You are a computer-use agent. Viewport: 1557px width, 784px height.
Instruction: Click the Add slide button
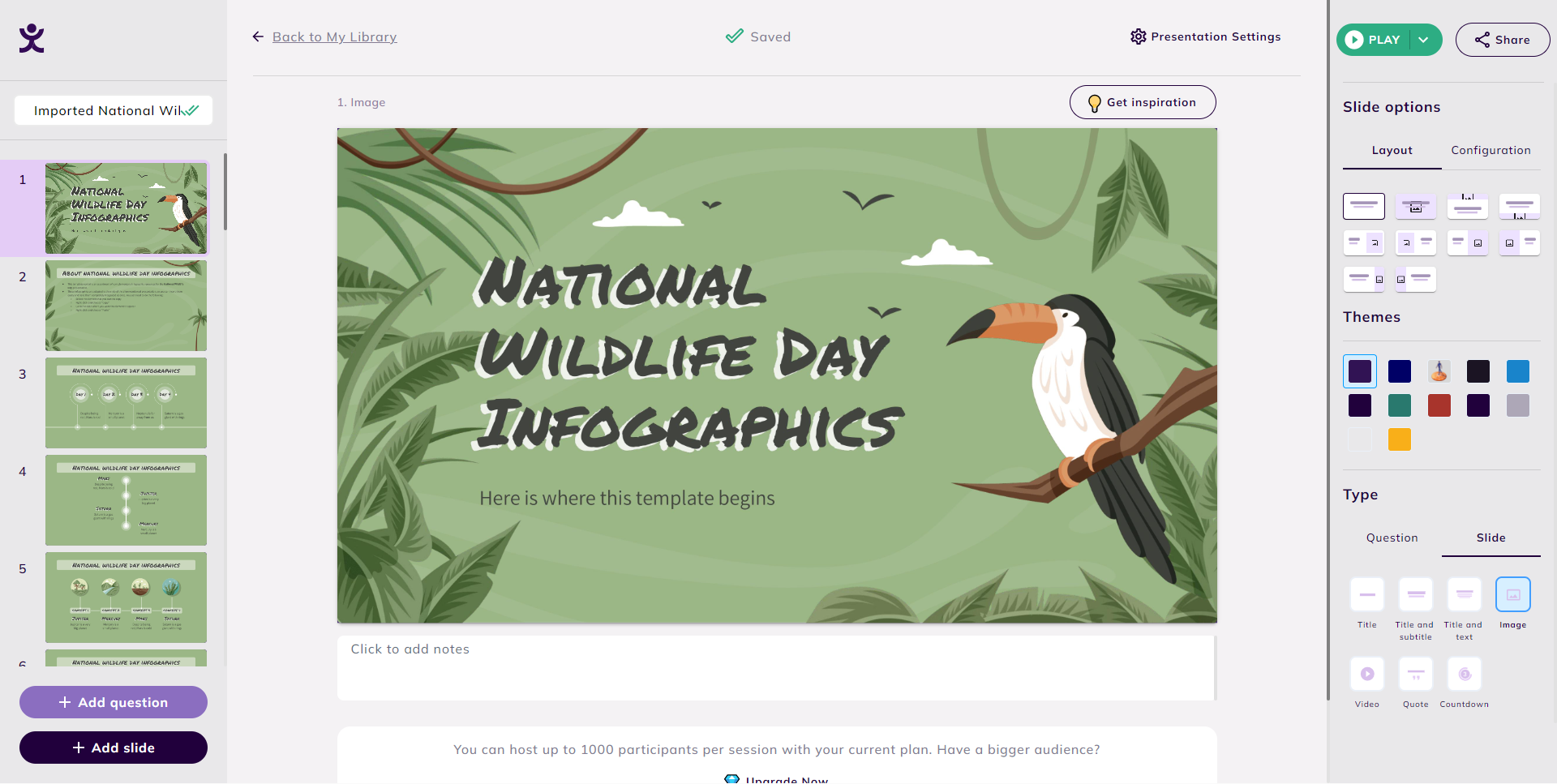(114, 748)
